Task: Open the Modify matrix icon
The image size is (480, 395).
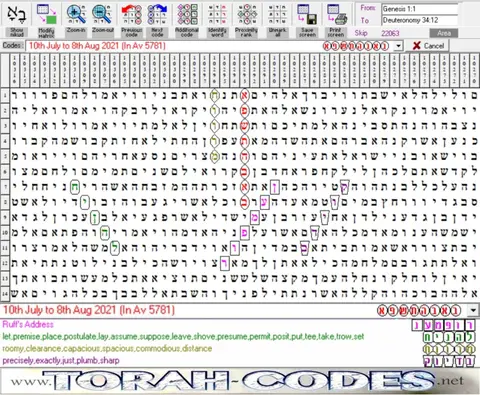Action: (46, 14)
